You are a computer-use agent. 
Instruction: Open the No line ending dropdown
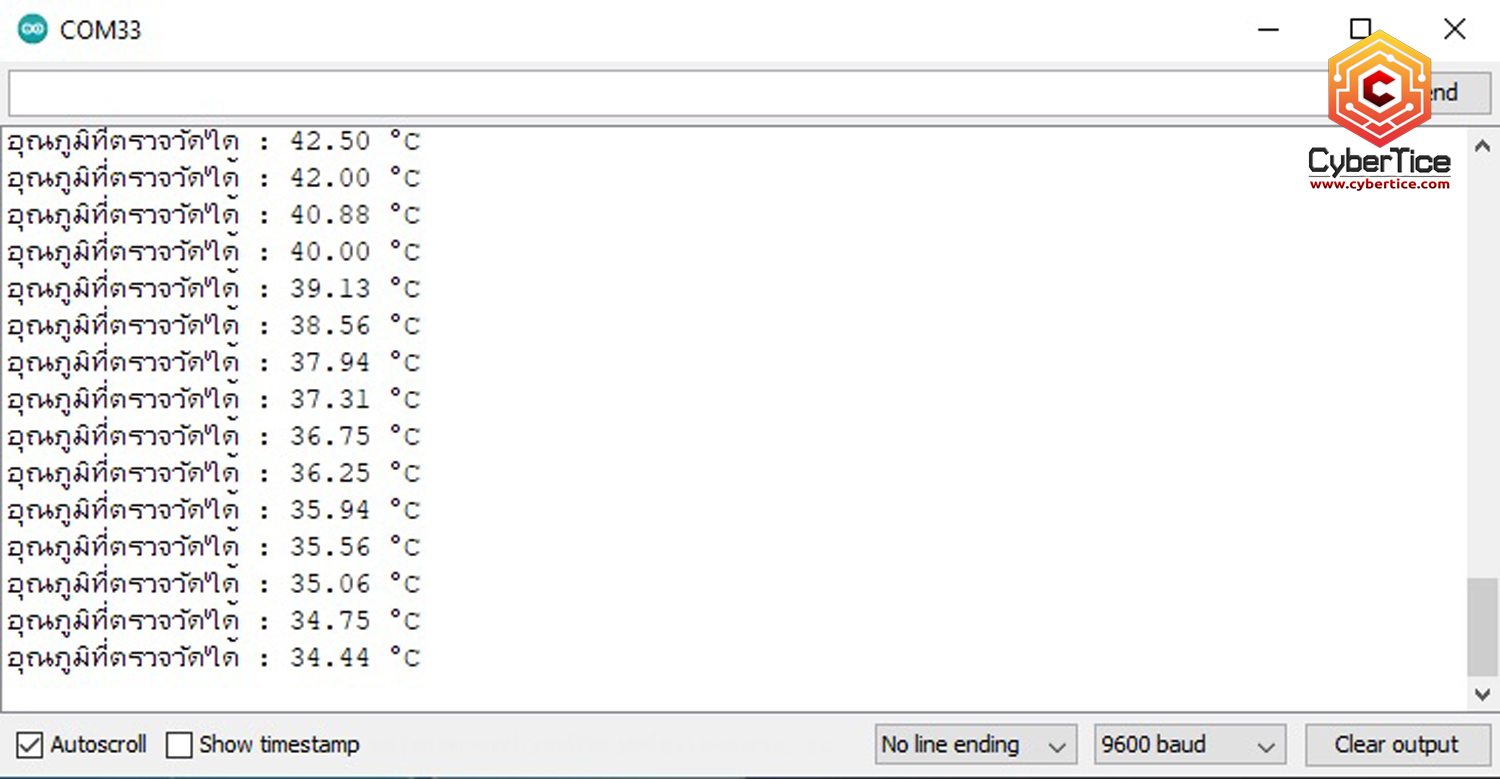[975, 745]
